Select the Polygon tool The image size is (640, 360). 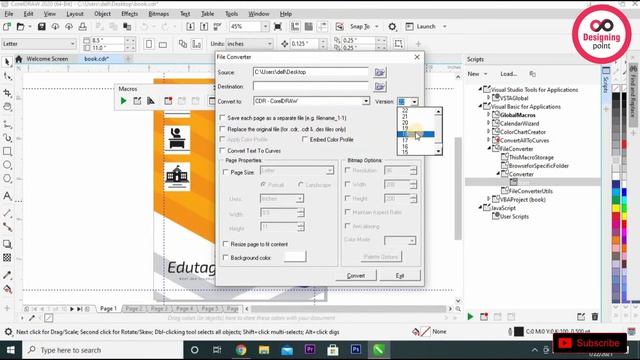click(x=7, y=179)
